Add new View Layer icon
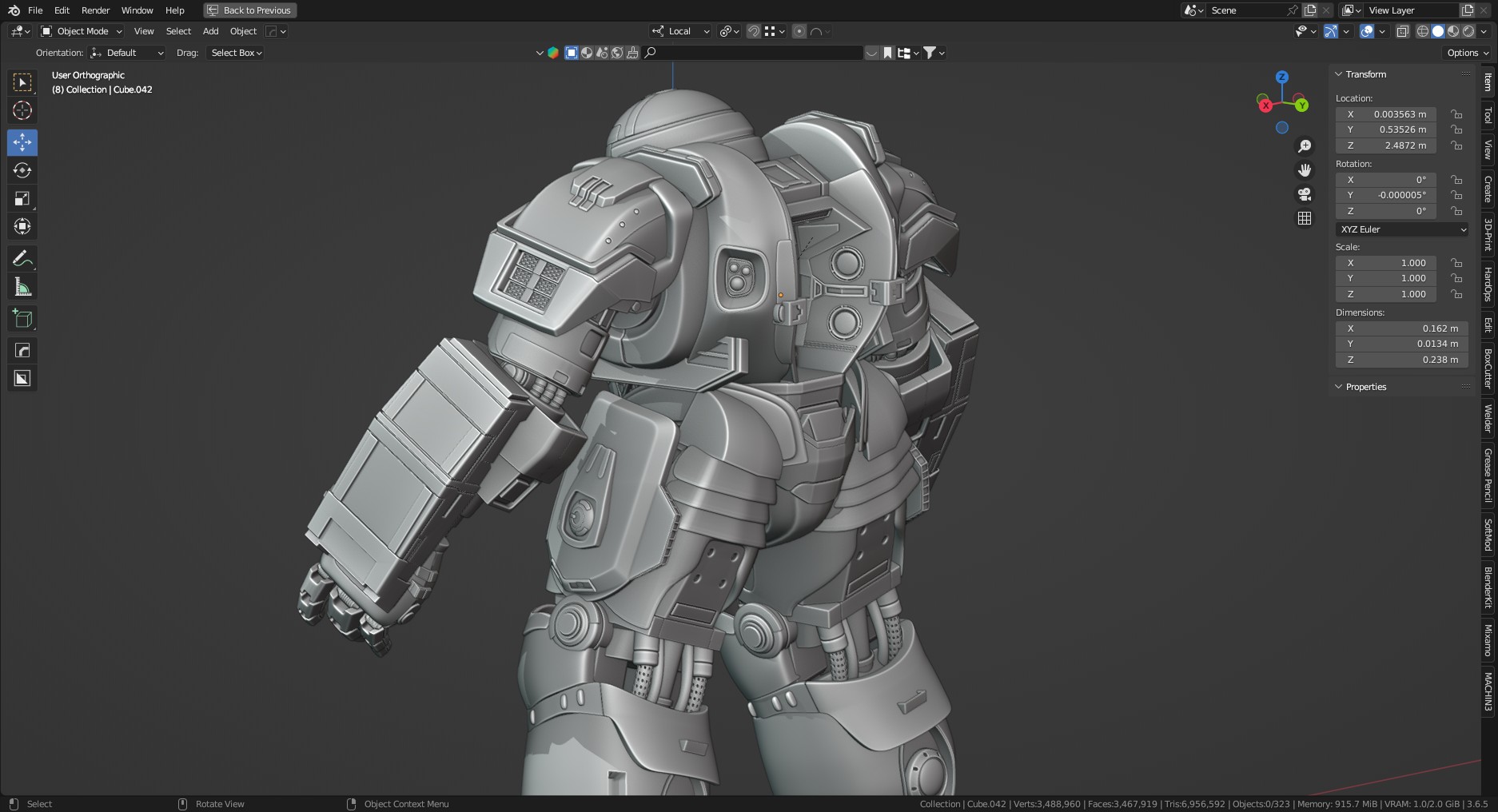Image resolution: width=1498 pixels, height=812 pixels. [x=1468, y=10]
